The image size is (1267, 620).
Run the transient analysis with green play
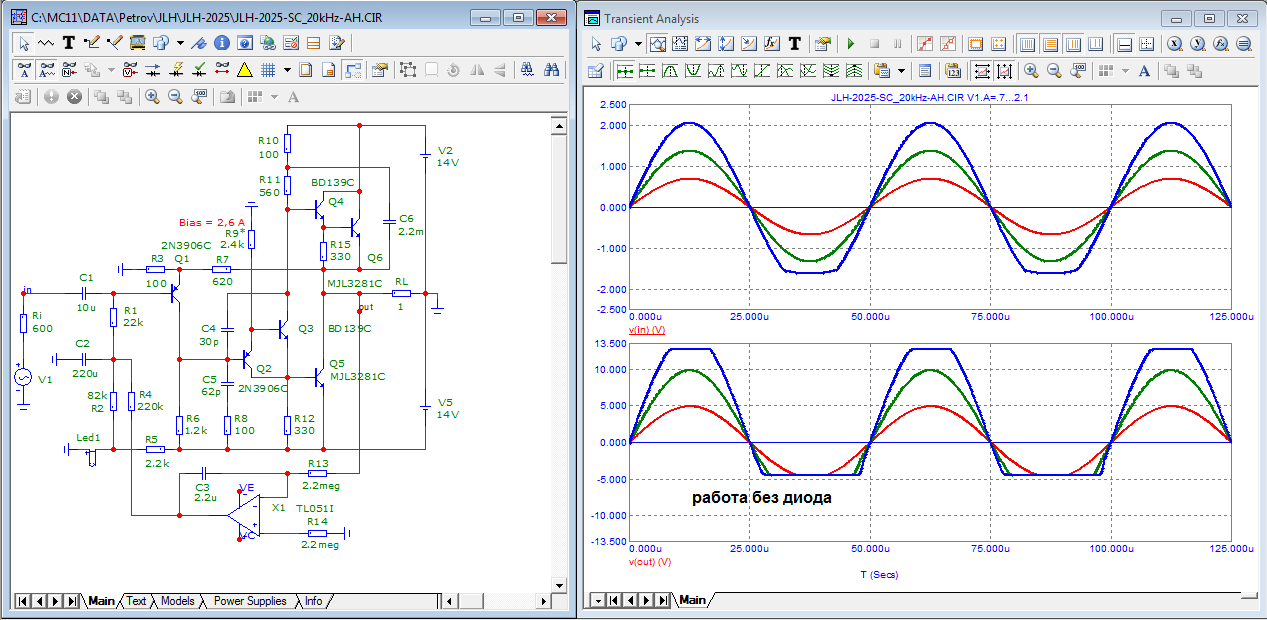pos(851,44)
